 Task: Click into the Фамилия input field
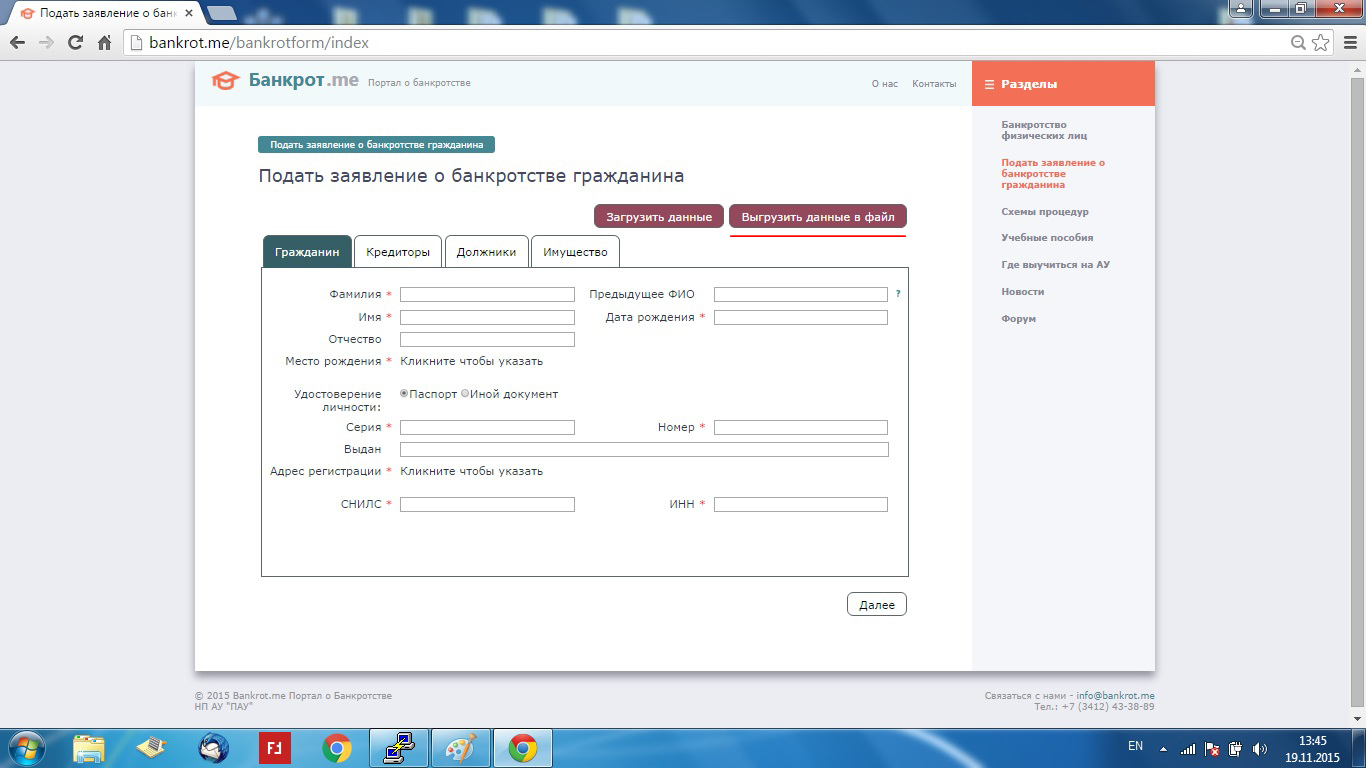pos(487,295)
